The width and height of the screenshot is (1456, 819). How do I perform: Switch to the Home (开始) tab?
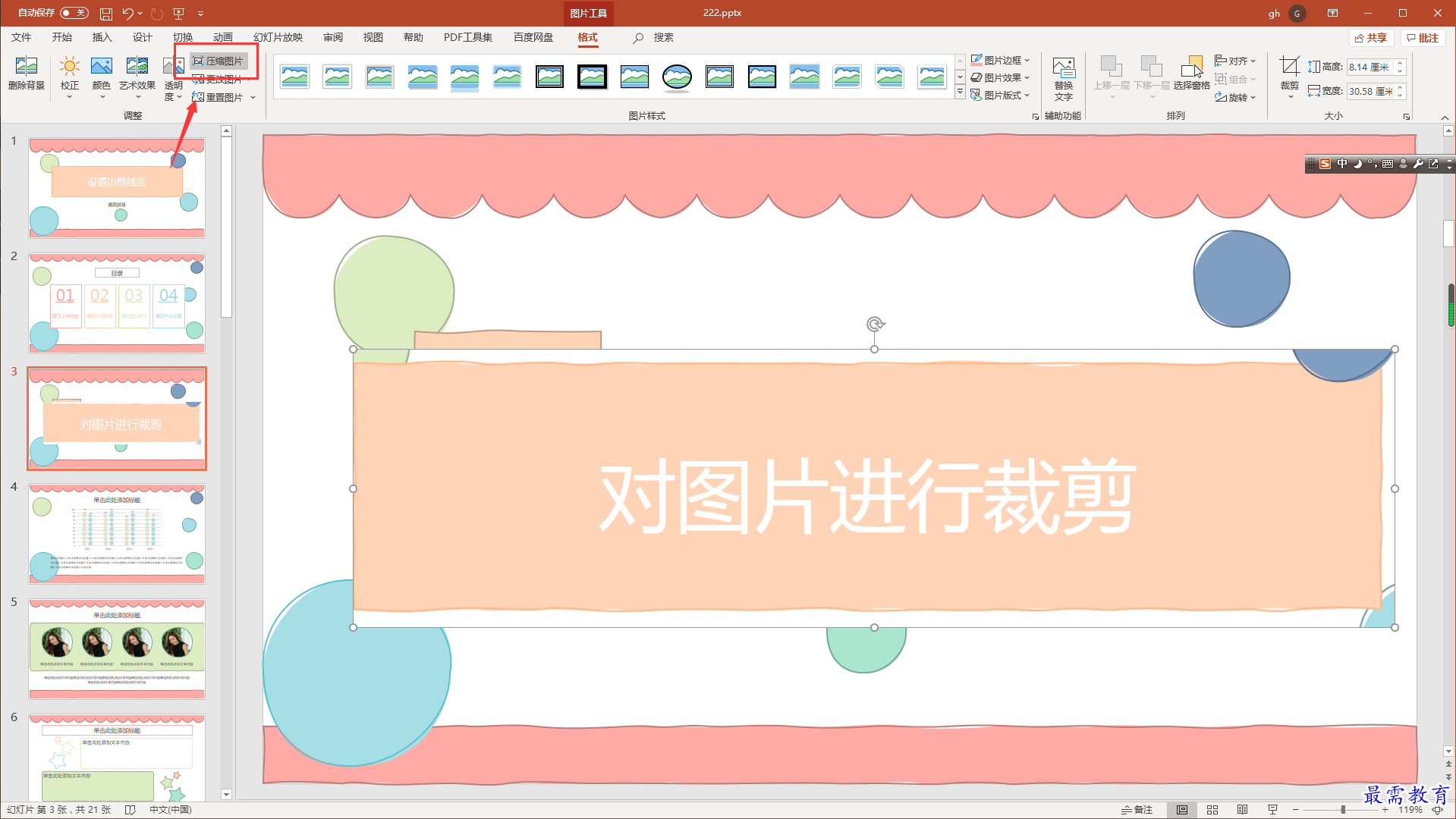click(x=62, y=37)
